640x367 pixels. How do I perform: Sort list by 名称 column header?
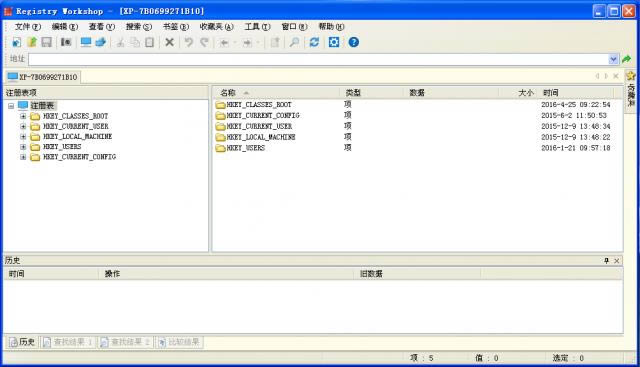pyautogui.click(x=276, y=93)
